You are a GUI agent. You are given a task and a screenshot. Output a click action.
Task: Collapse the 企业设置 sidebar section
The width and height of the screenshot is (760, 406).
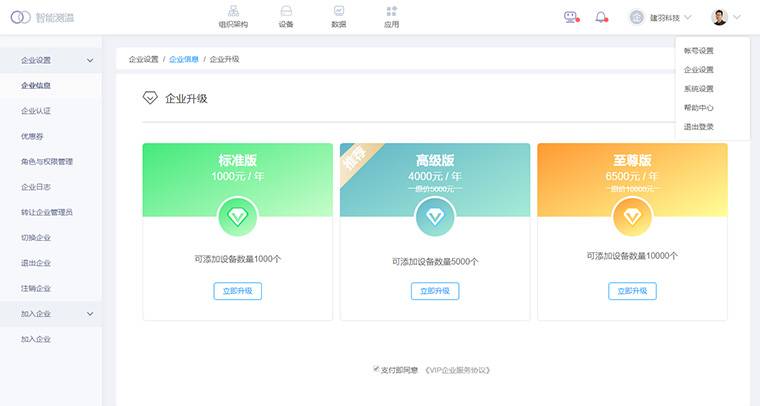[90, 61]
